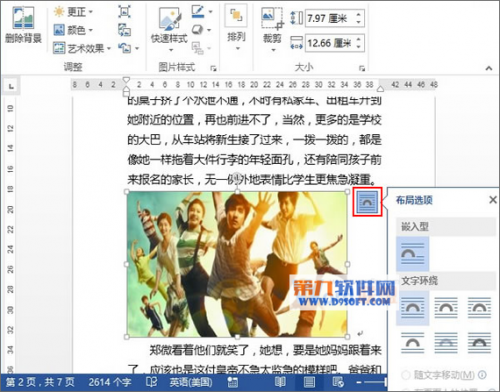The height and width of the screenshot is (392, 500).
Task: Click the rotate handle above the picture
Action: tap(237, 177)
